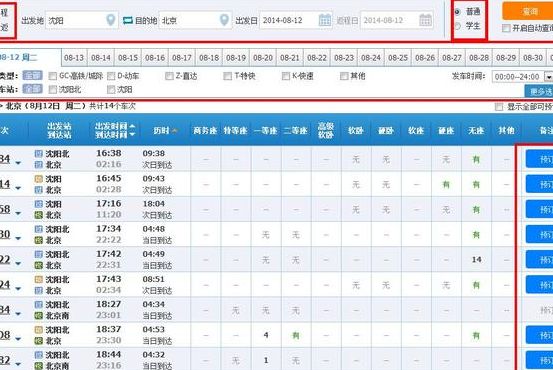Image resolution: width=553 pixels, height=370 pixels.
Task: Click the 全部 button for 车站
Action: coord(32,89)
